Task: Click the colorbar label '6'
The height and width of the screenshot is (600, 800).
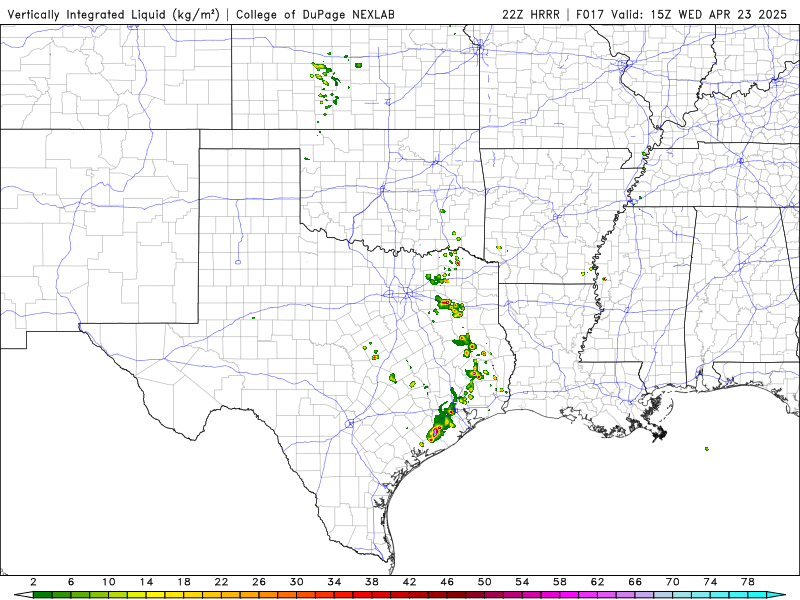Action: coord(71,582)
